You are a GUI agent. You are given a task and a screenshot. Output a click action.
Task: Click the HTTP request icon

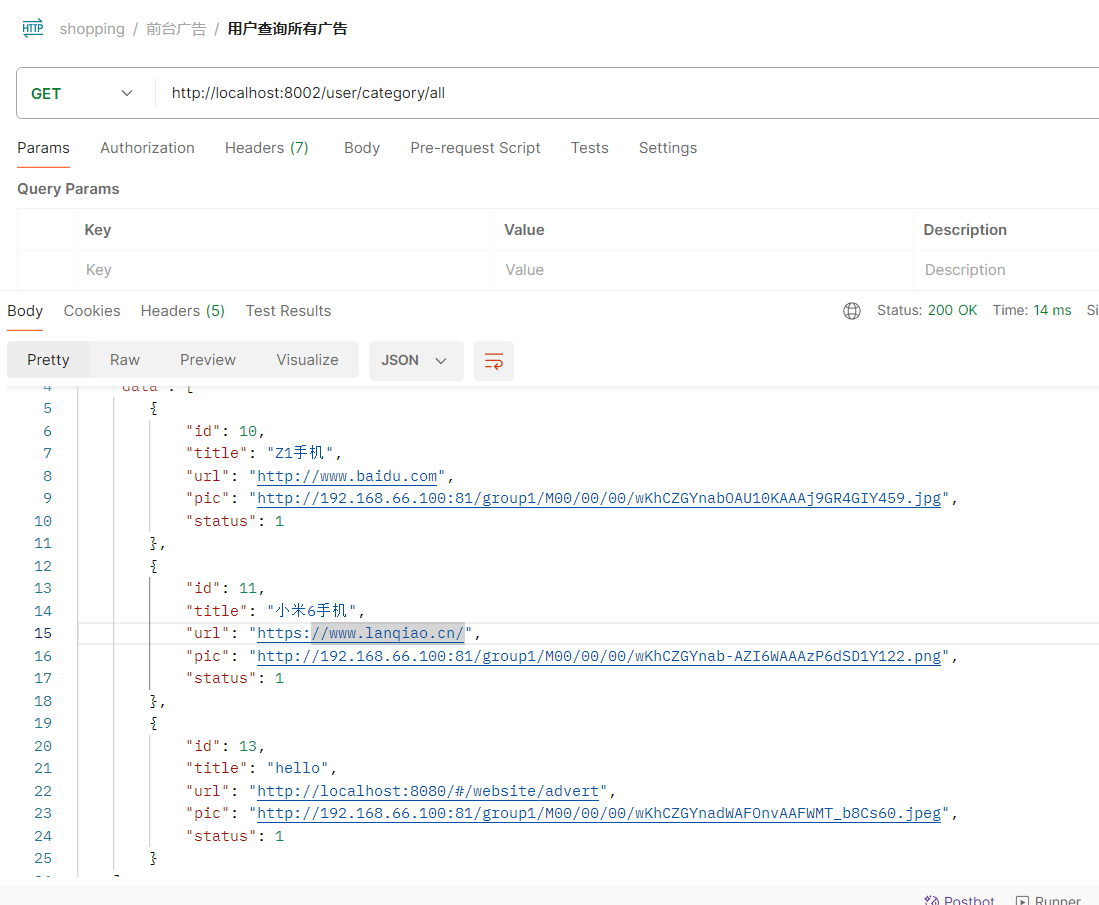pos(32,28)
